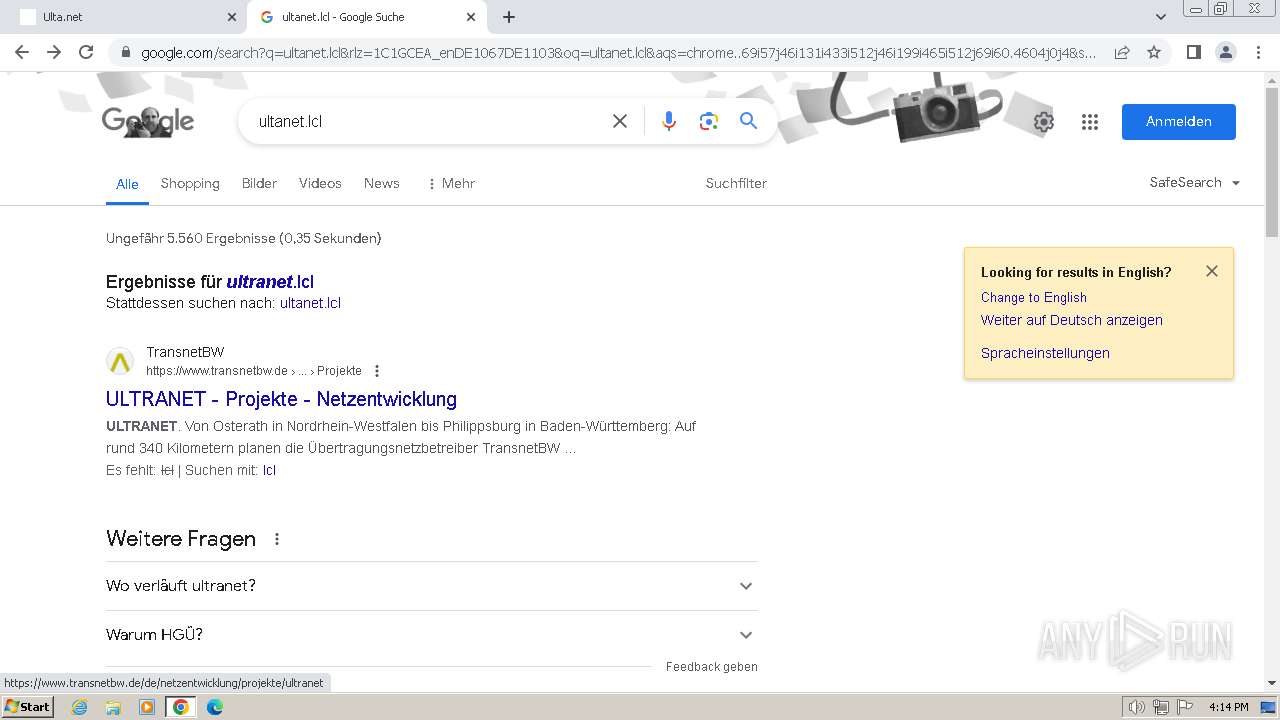Click Weiter auf Deutsch anzeigen

point(1072,320)
